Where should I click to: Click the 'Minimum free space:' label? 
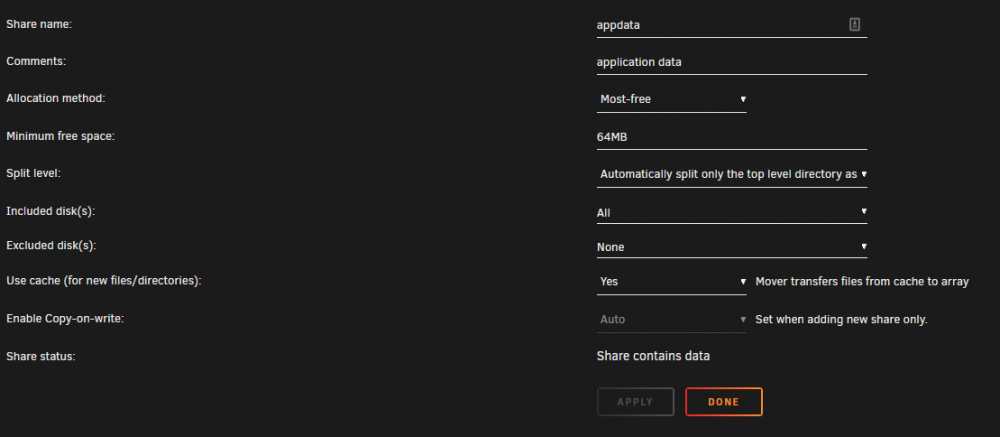click(61, 137)
